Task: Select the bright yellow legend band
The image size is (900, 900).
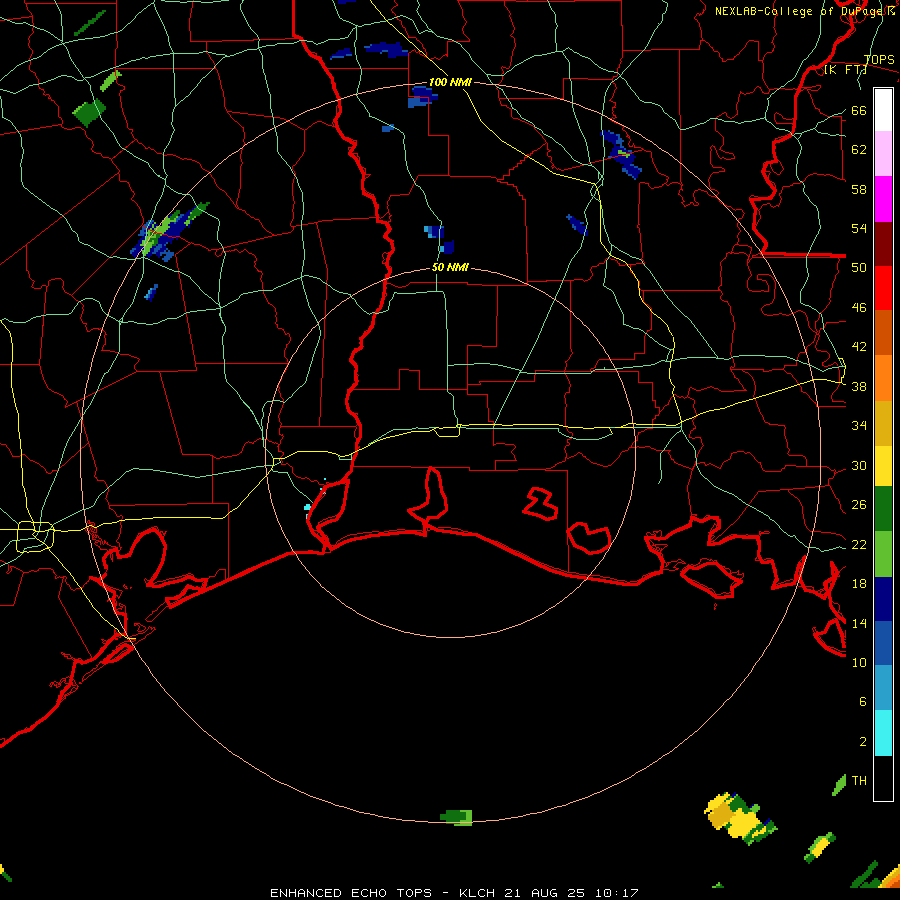Action: (883, 466)
